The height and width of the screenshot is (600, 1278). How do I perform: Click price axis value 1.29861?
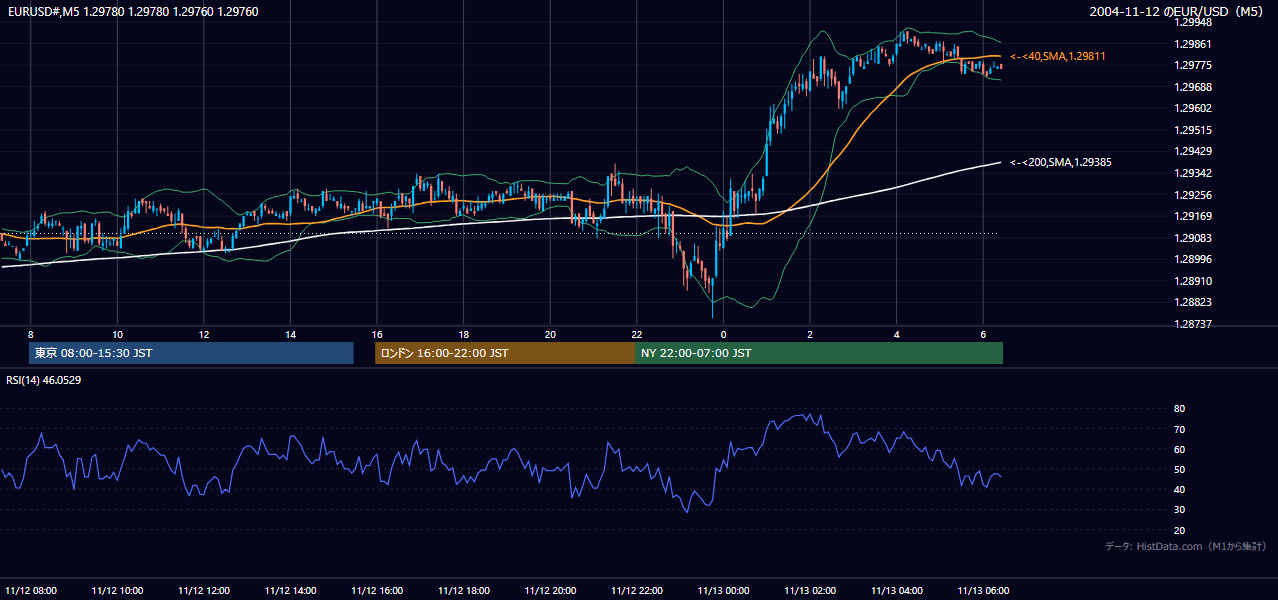coord(1192,44)
